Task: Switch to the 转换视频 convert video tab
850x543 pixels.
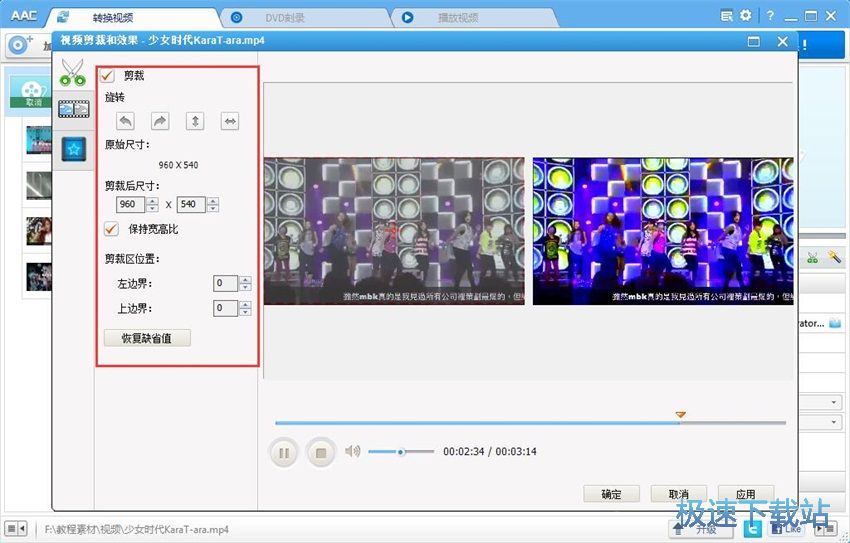Action: pos(113,17)
